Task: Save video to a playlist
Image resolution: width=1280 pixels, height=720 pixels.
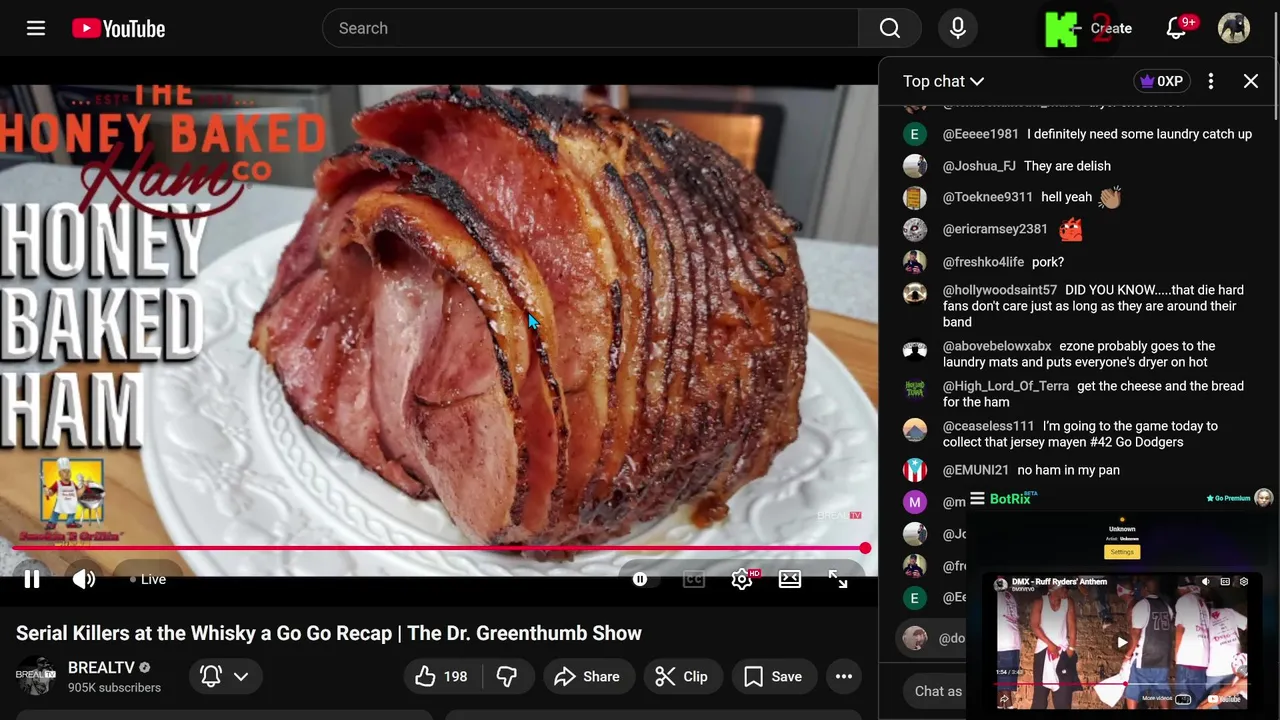Action: pos(773,676)
